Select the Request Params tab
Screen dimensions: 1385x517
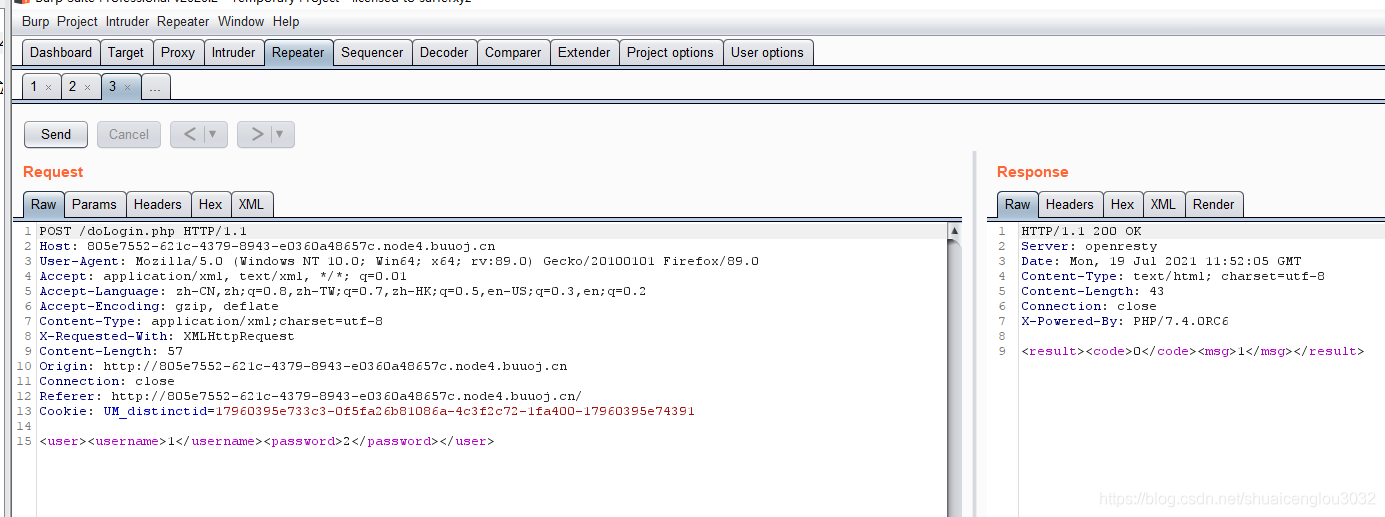[x=94, y=204]
